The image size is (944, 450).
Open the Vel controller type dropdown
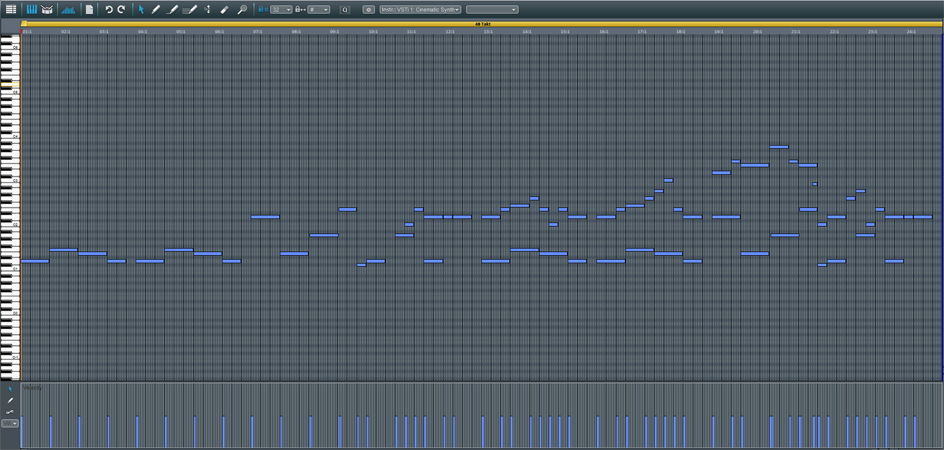click(10, 423)
